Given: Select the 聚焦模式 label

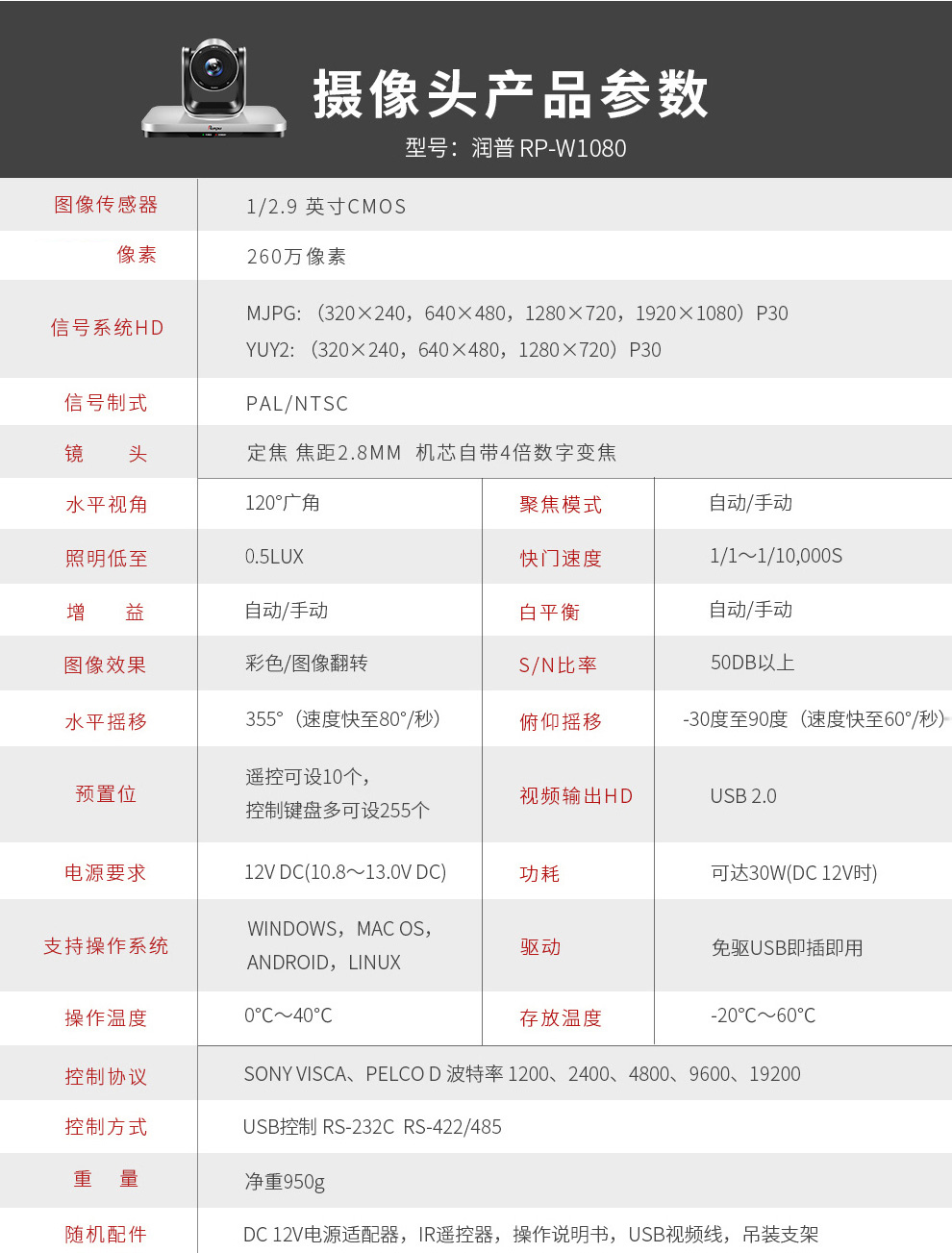Looking at the screenshot, I should tap(561, 505).
